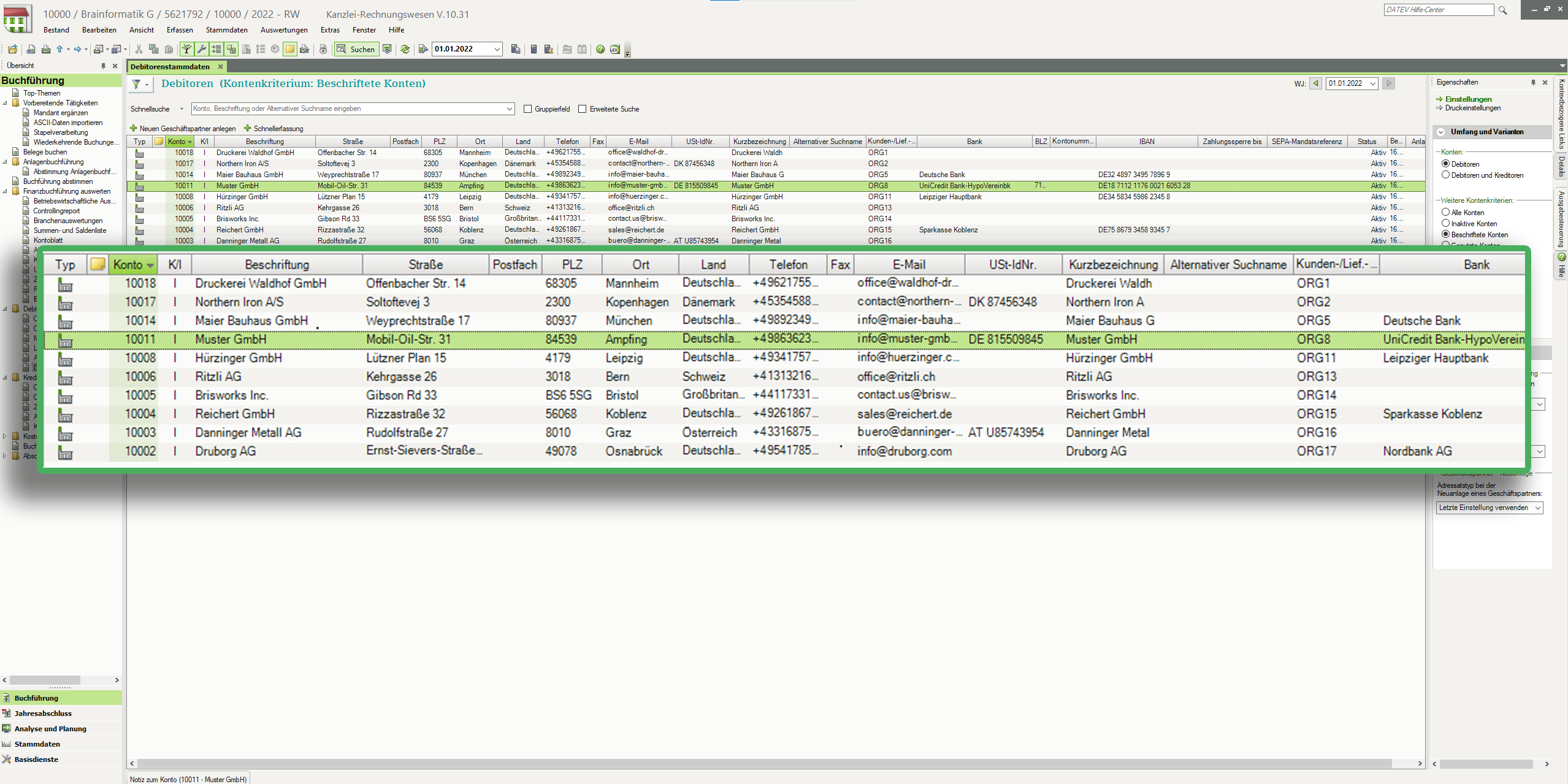
Task: Click the Suchen toolbar button
Action: point(356,49)
